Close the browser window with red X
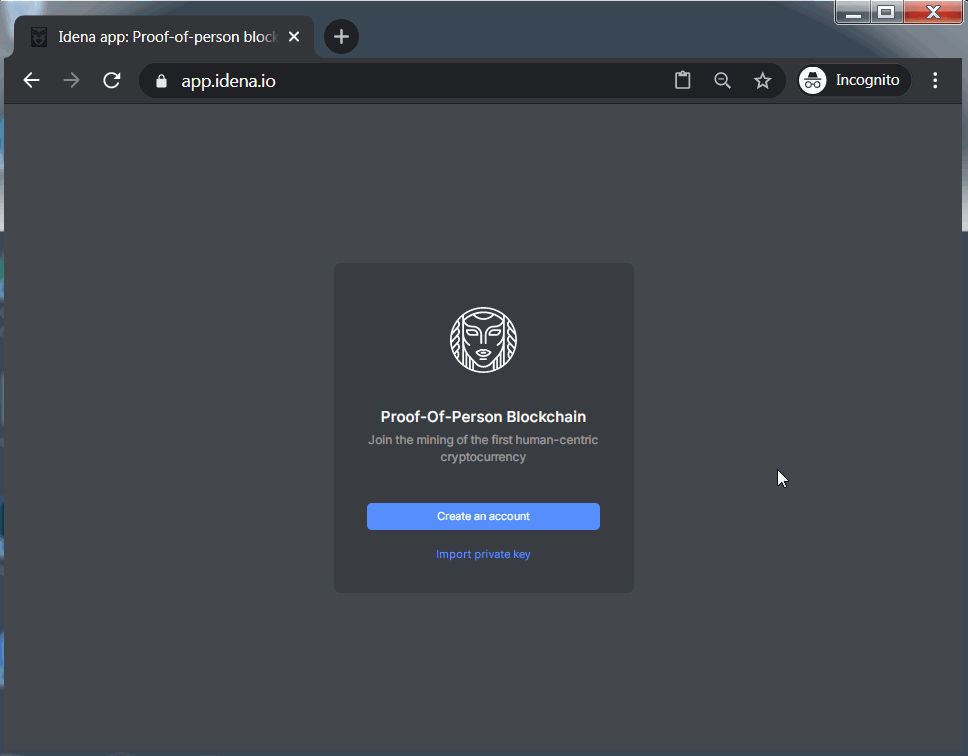Screen dimensions: 968x756 pyautogui.click(x=933, y=12)
